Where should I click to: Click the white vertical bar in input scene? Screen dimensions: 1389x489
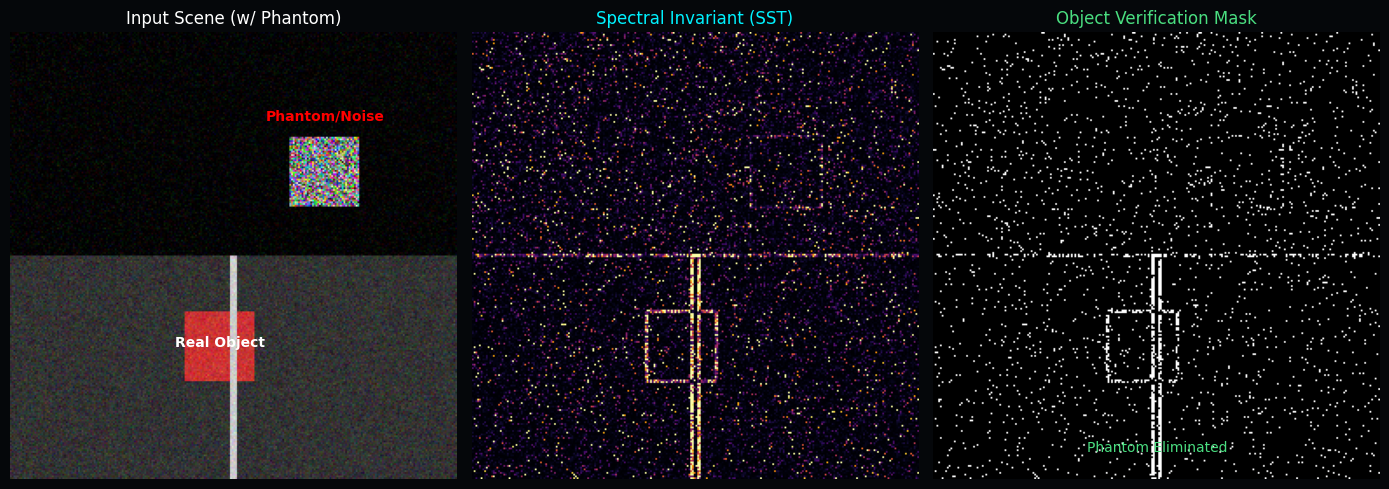tap(233, 367)
